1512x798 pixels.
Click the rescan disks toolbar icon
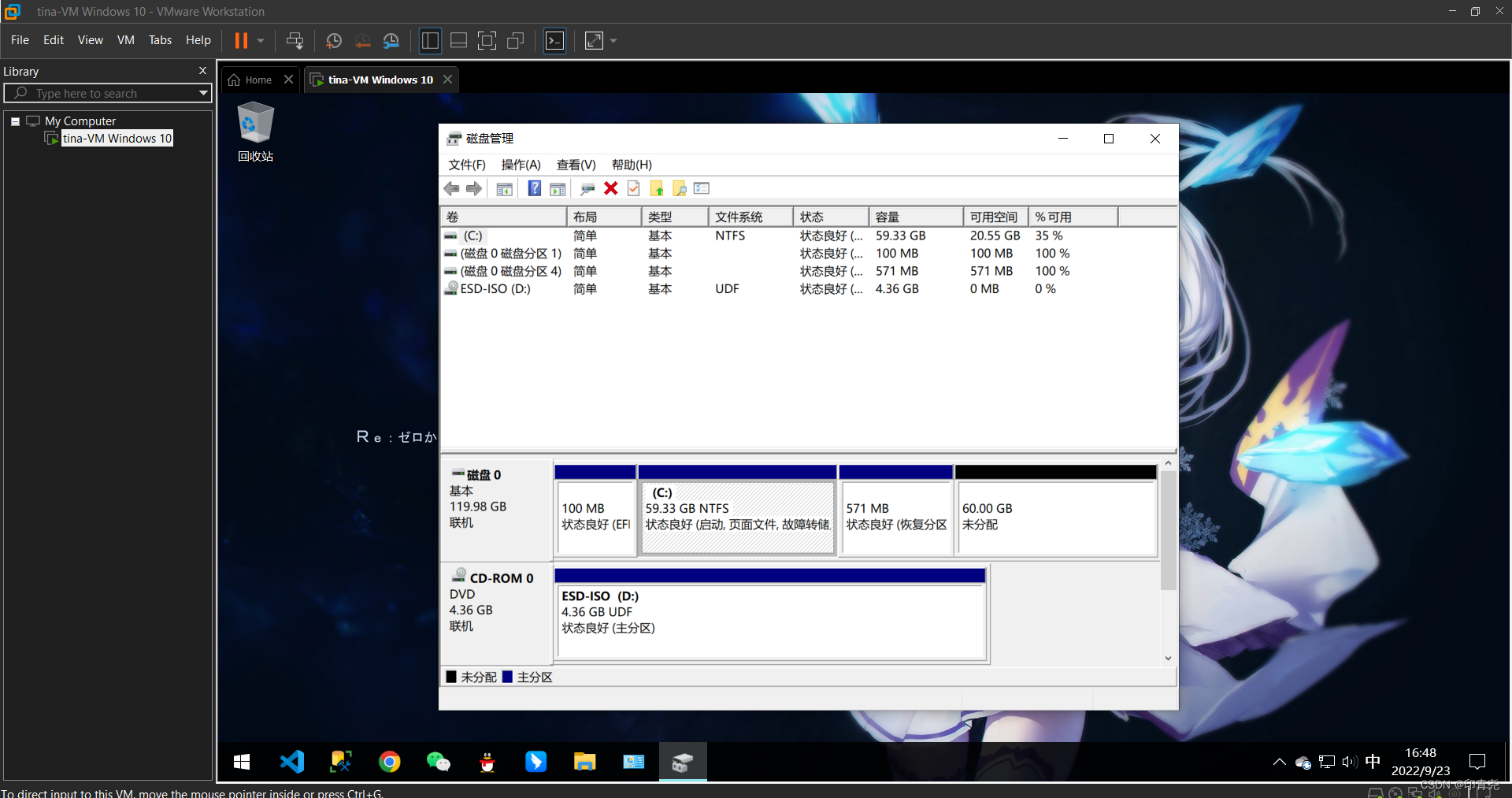click(587, 189)
